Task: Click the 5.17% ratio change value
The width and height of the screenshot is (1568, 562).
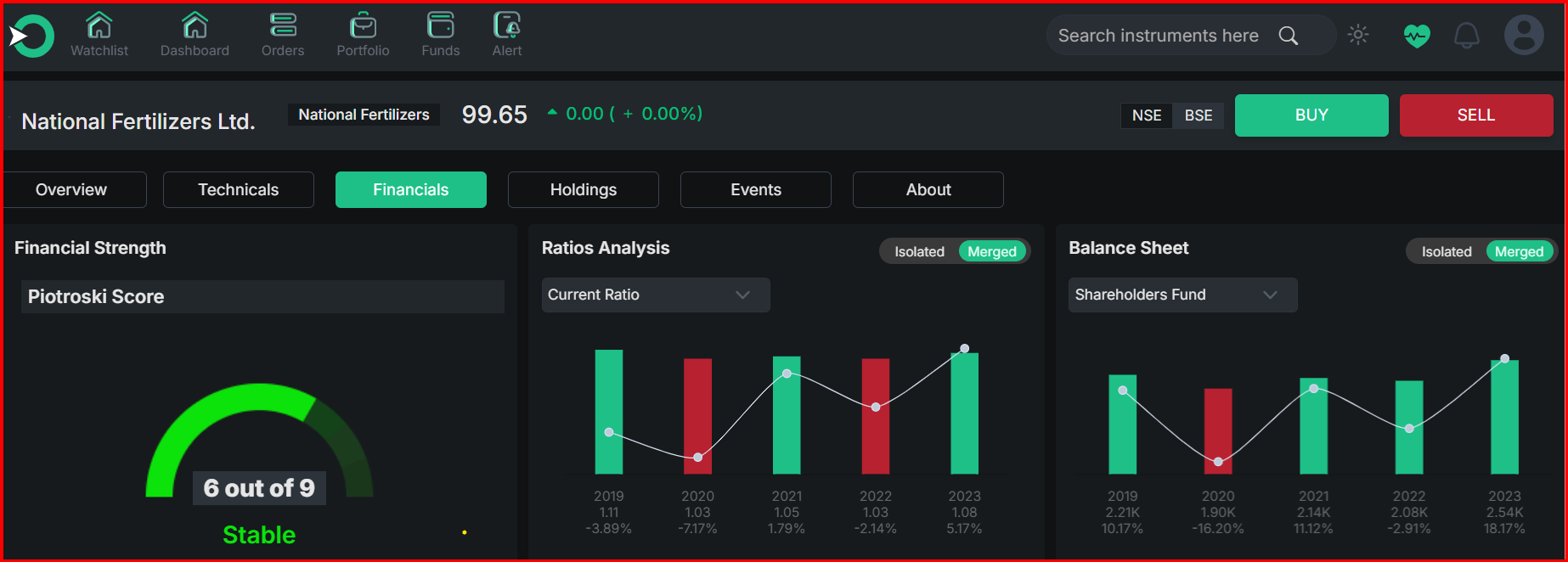Action: (x=964, y=528)
